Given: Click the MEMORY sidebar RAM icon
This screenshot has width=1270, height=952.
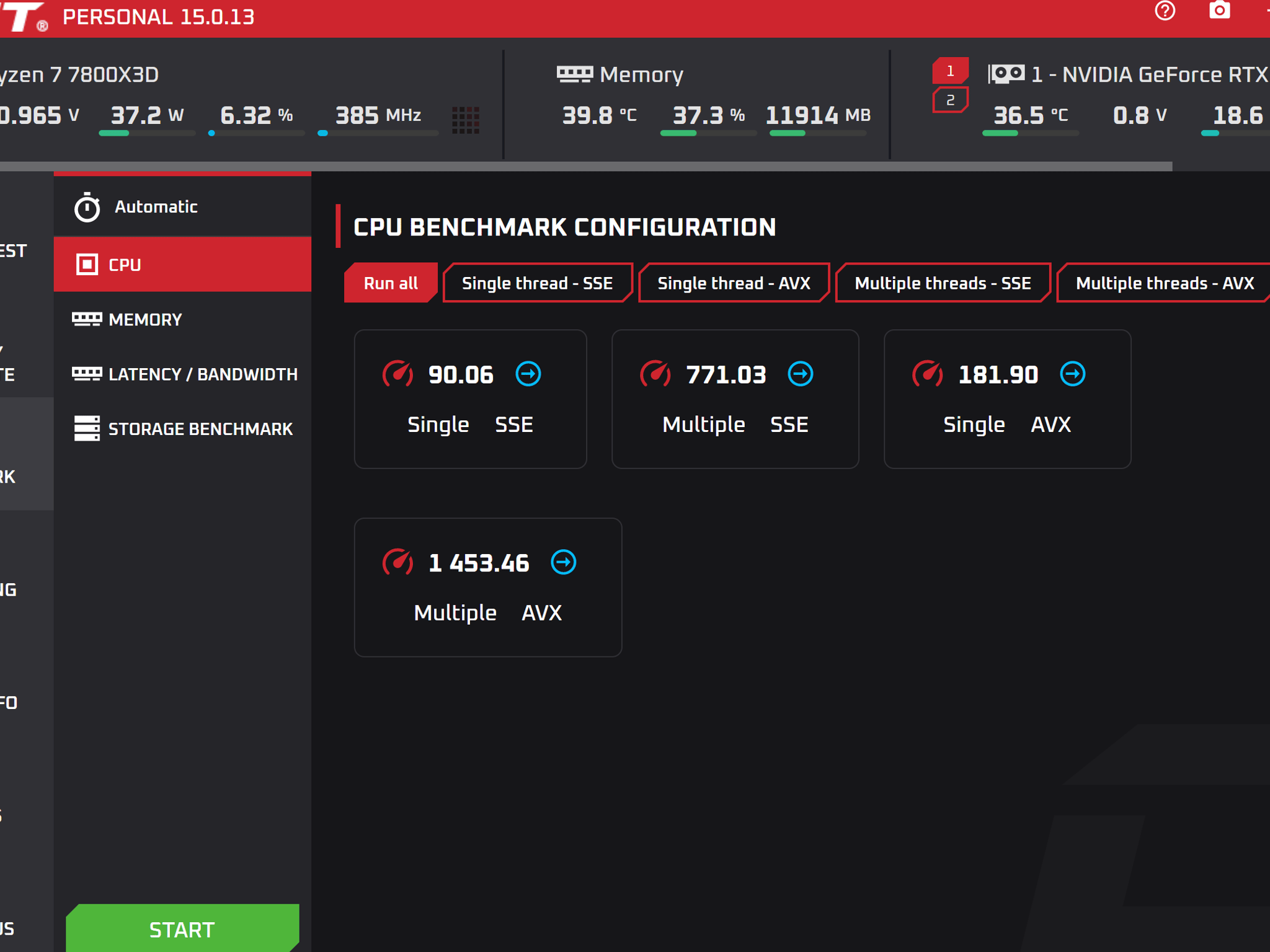Looking at the screenshot, I should tap(87, 319).
